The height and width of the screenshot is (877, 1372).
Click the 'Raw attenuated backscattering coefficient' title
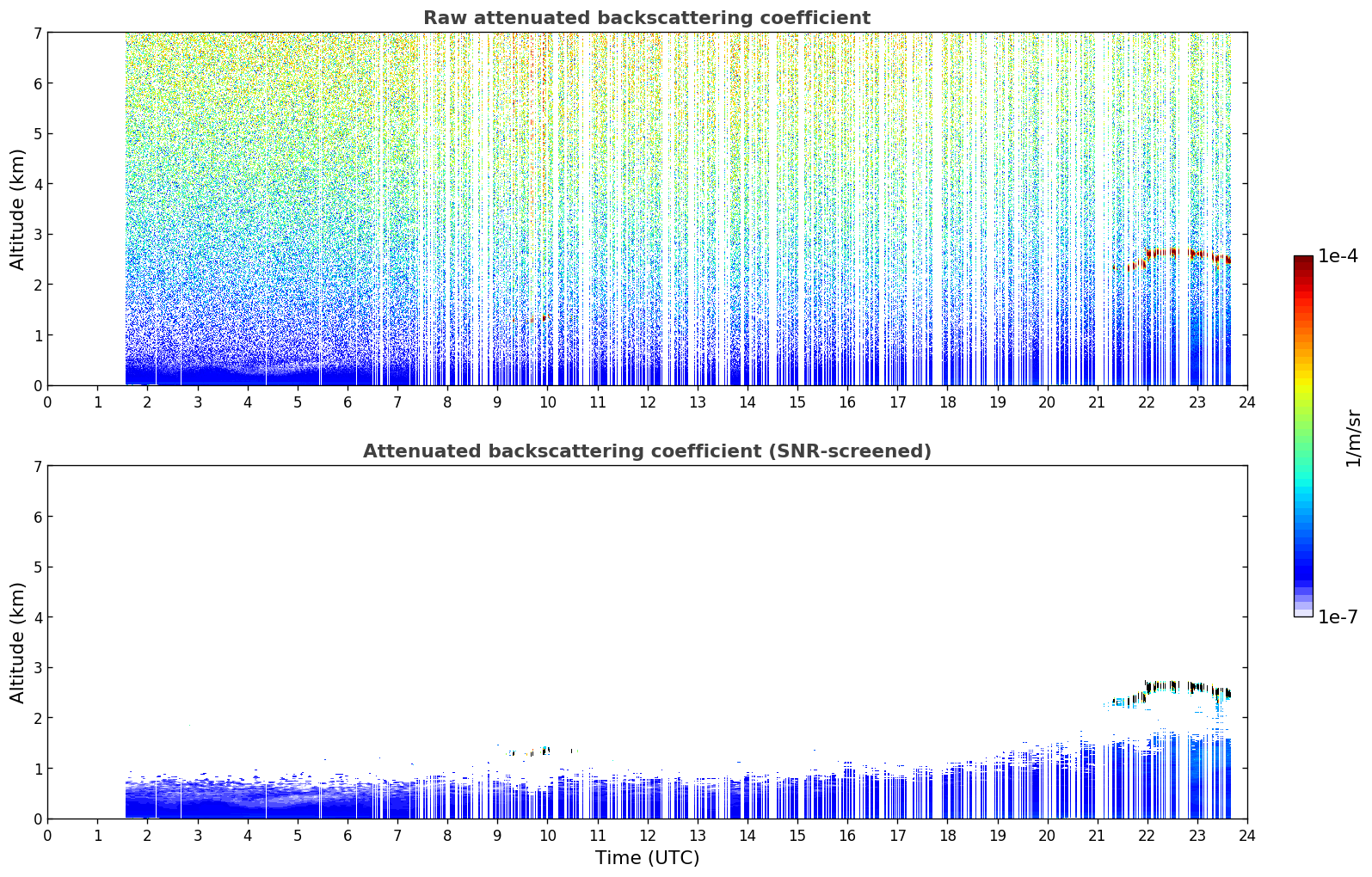click(x=647, y=18)
